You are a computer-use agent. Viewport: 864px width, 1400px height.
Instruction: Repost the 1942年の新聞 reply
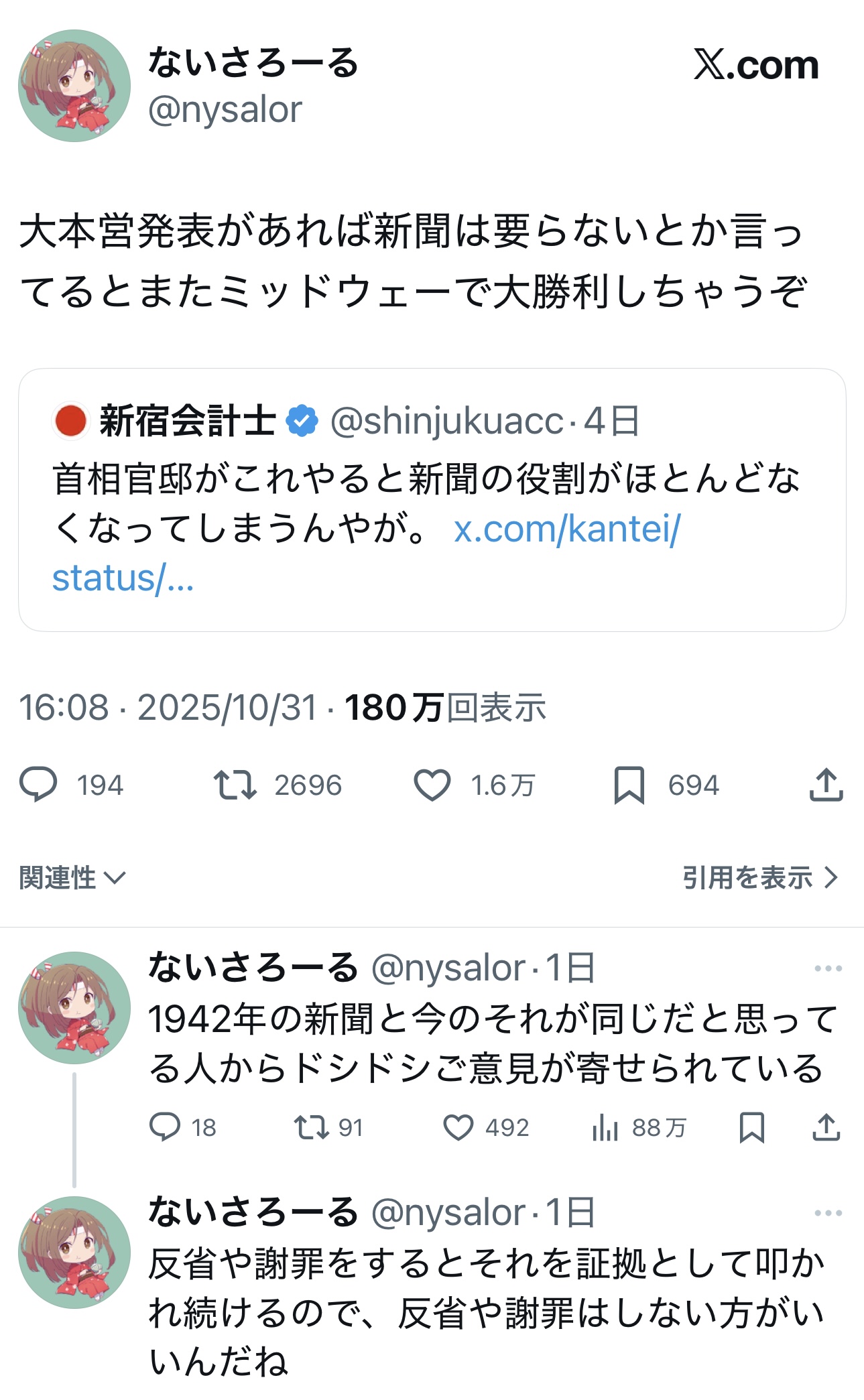tap(312, 1127)
